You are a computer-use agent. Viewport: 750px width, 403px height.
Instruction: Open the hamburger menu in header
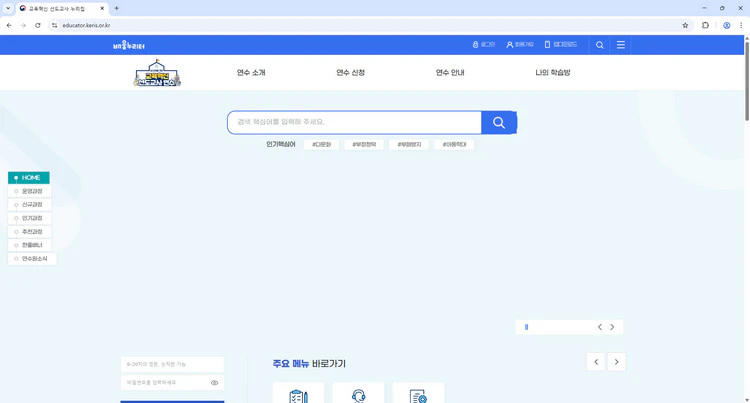pos(621,45)
